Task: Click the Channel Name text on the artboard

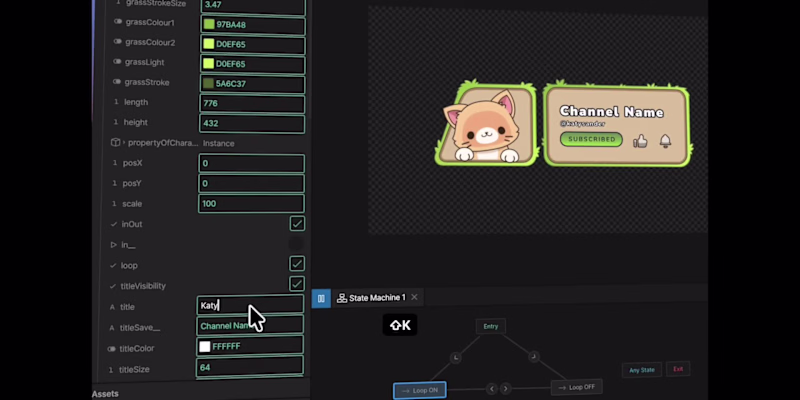Action: point(611,111)
